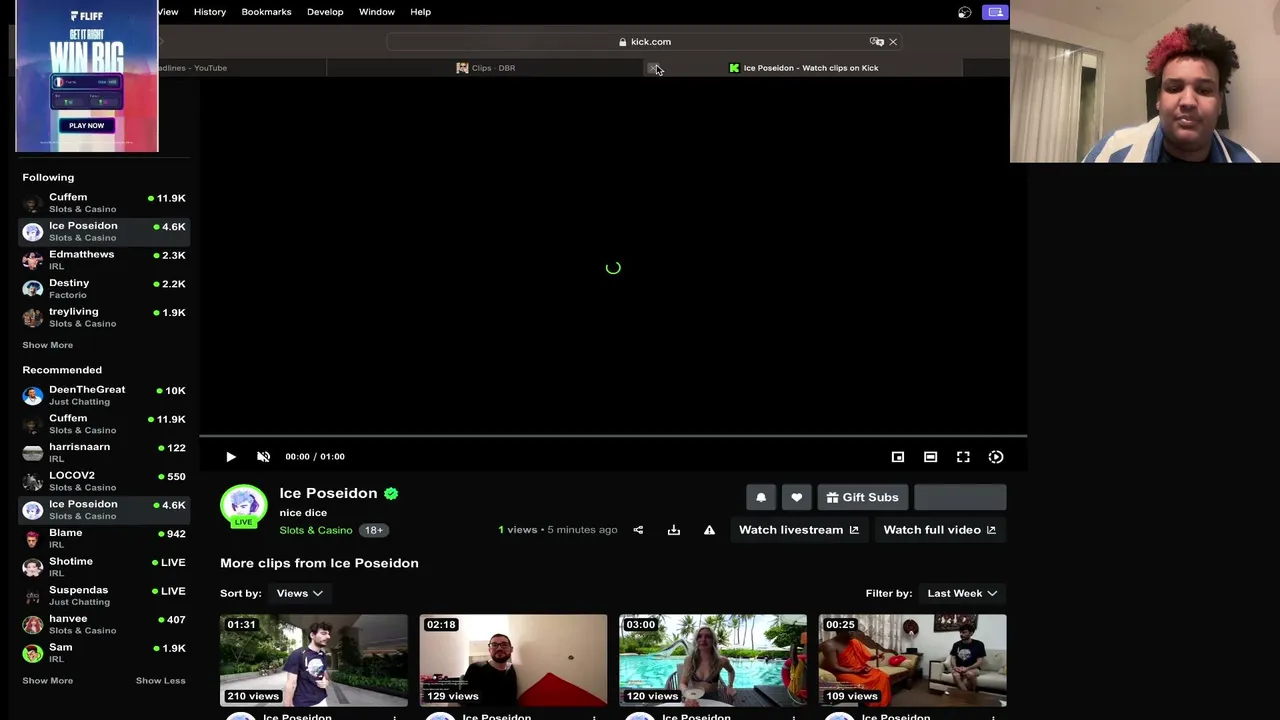Image resolution: width=1280 pixels, height=720 pixels.
Task: Click the Gift Subs button
Action: pyautogui.click(x=862, y=497)
